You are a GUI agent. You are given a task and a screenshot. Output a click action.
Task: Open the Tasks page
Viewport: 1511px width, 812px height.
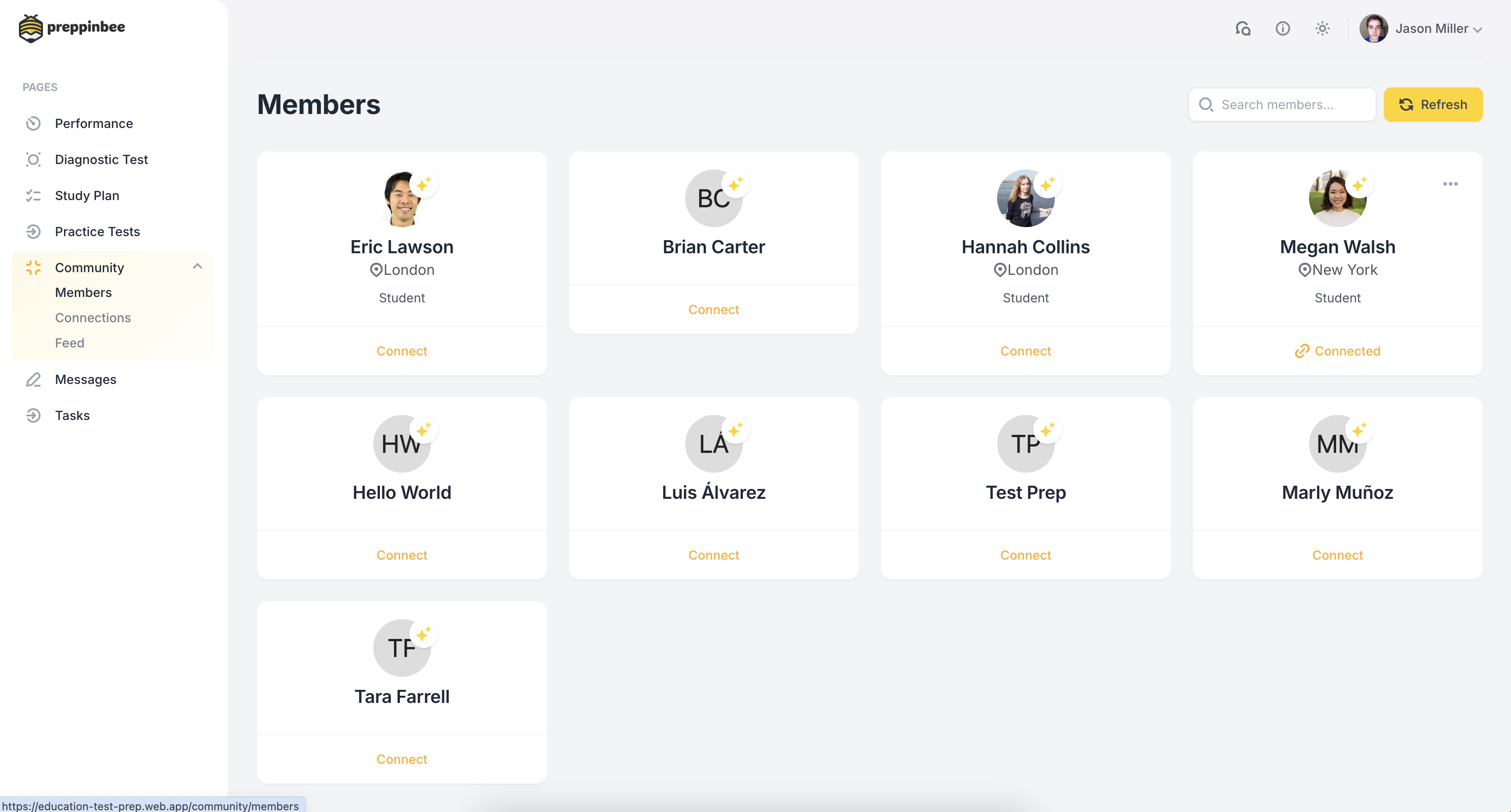[x=72, y=415]
